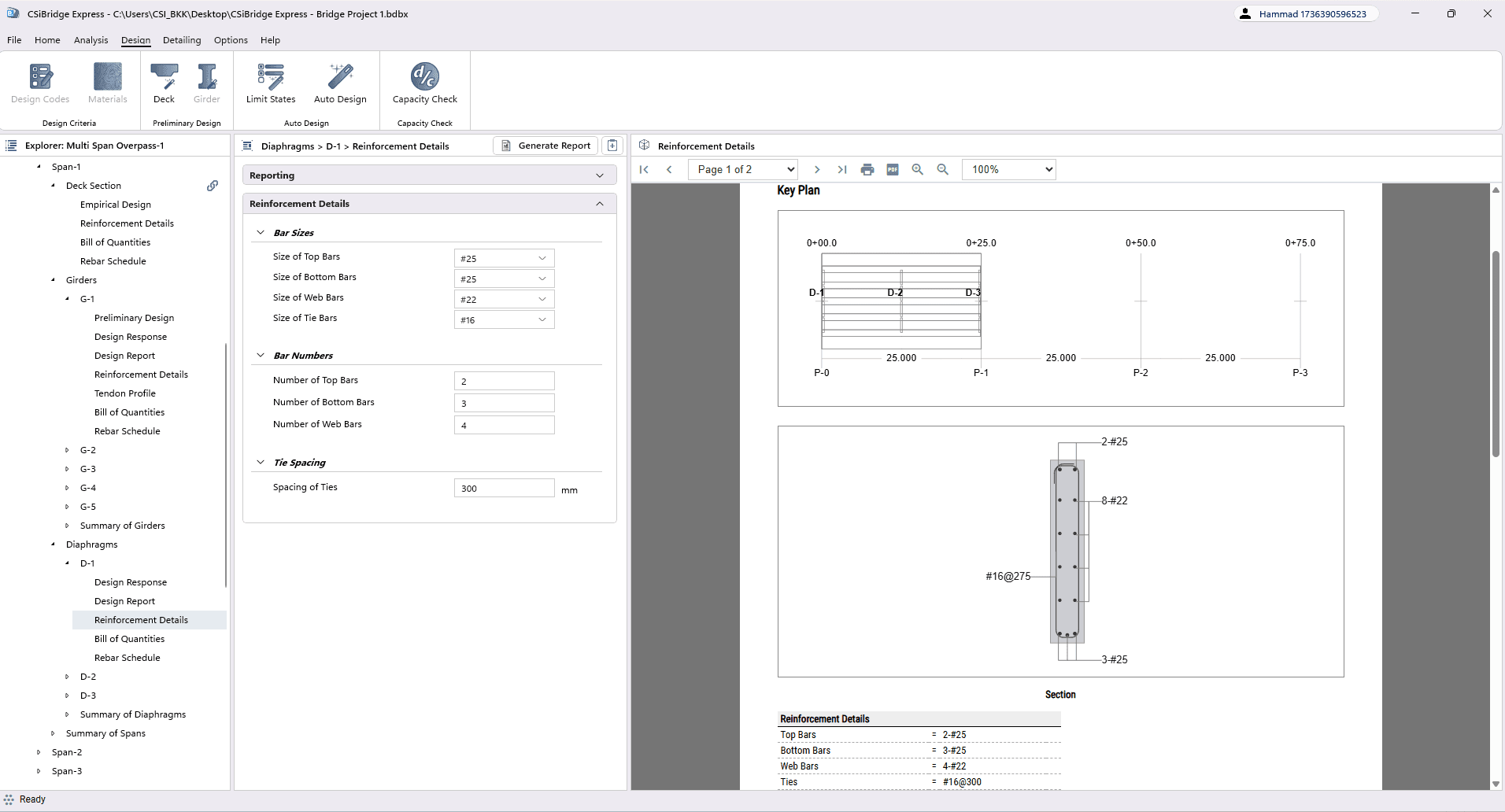Collapse the Reinforcement Details section
The height and width of the screenshot is (812, 1505).
click(599, 204)
